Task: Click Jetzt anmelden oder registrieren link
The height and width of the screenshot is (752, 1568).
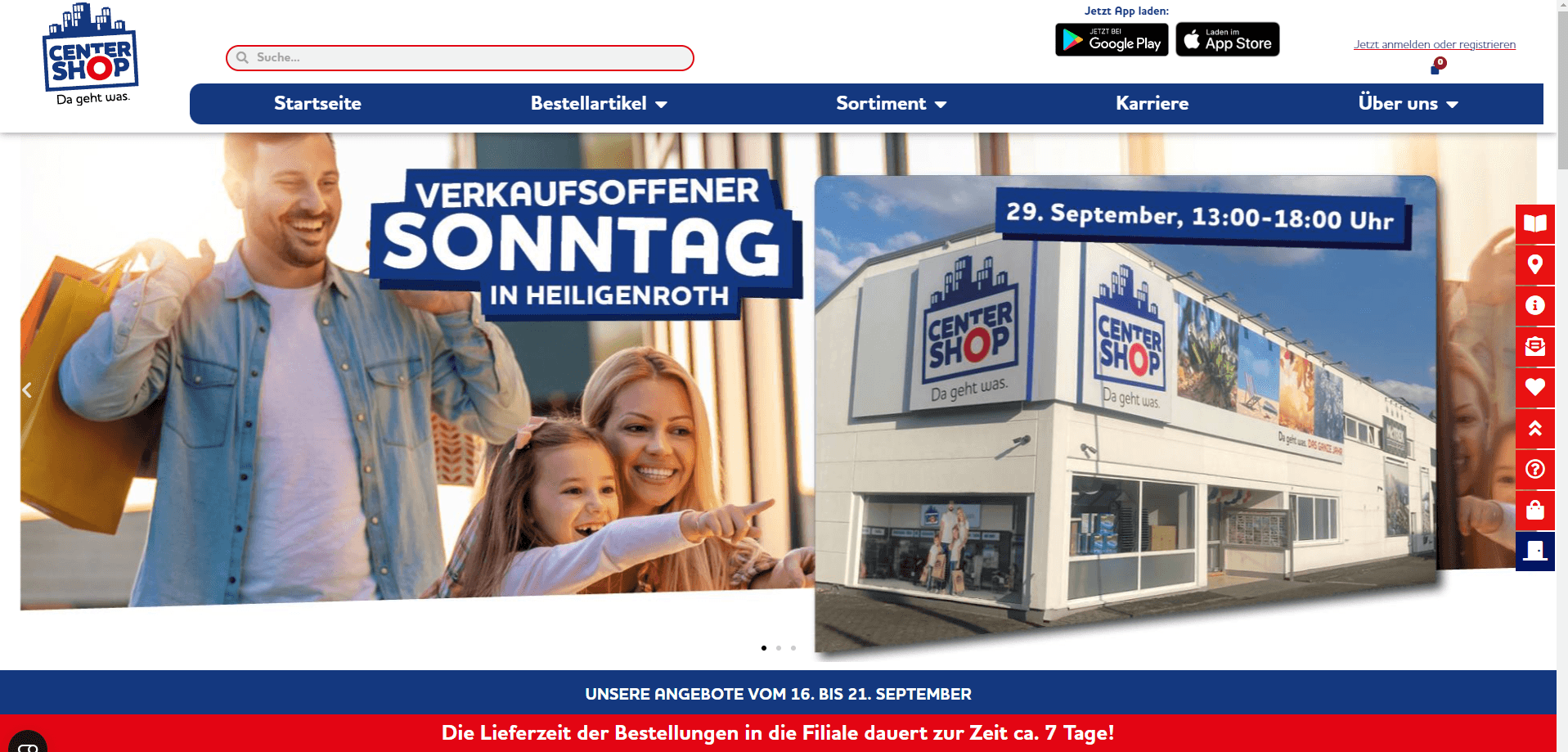Action: pyautogui.click(x=1435, y=44)
